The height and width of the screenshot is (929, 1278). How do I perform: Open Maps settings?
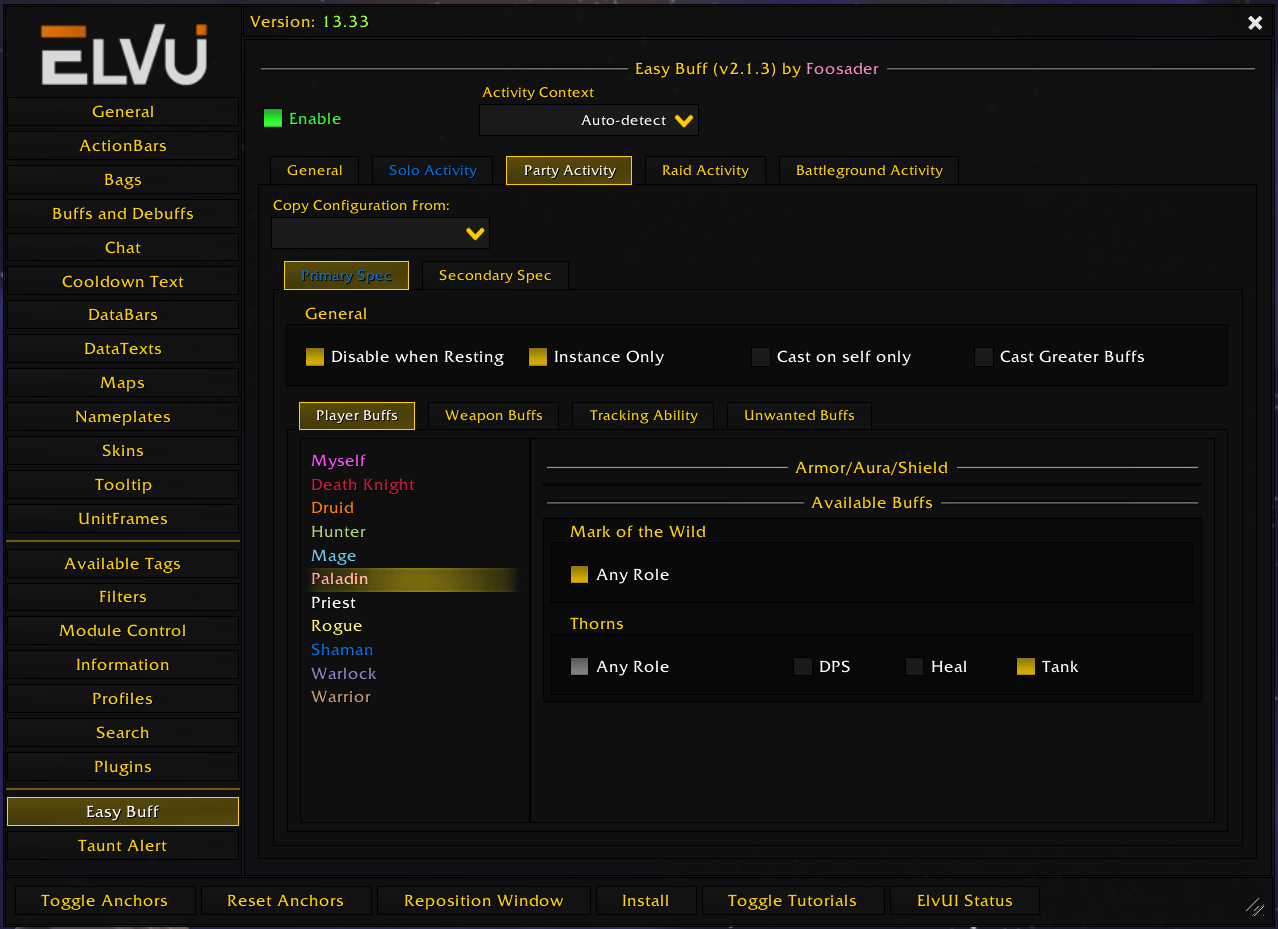(123, 383)
